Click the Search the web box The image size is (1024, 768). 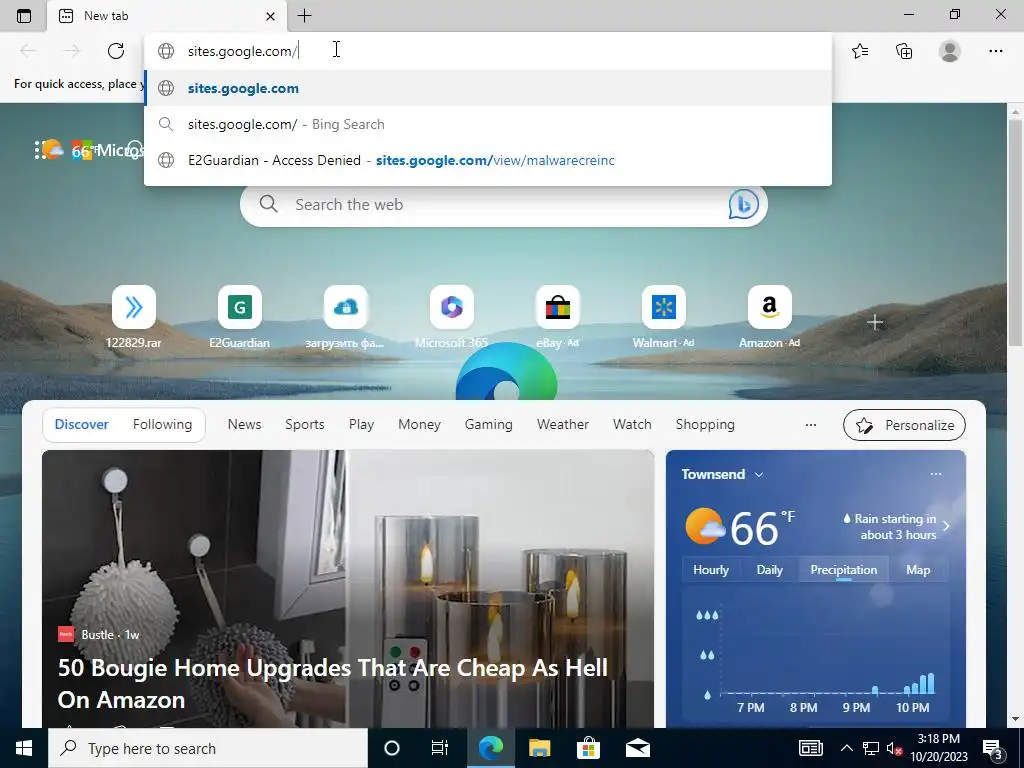[504, 204]
